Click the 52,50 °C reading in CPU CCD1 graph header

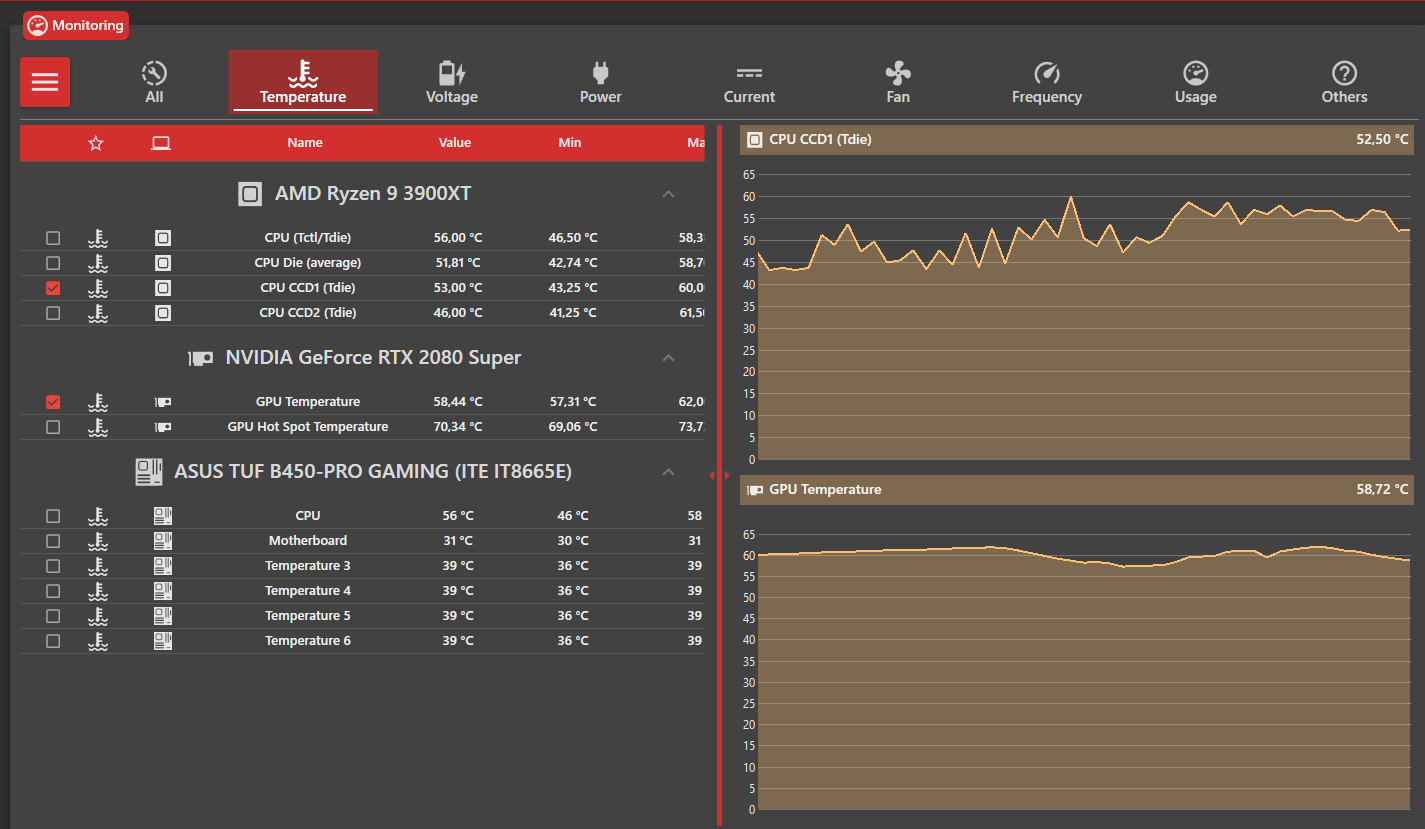pos(1382,140)
